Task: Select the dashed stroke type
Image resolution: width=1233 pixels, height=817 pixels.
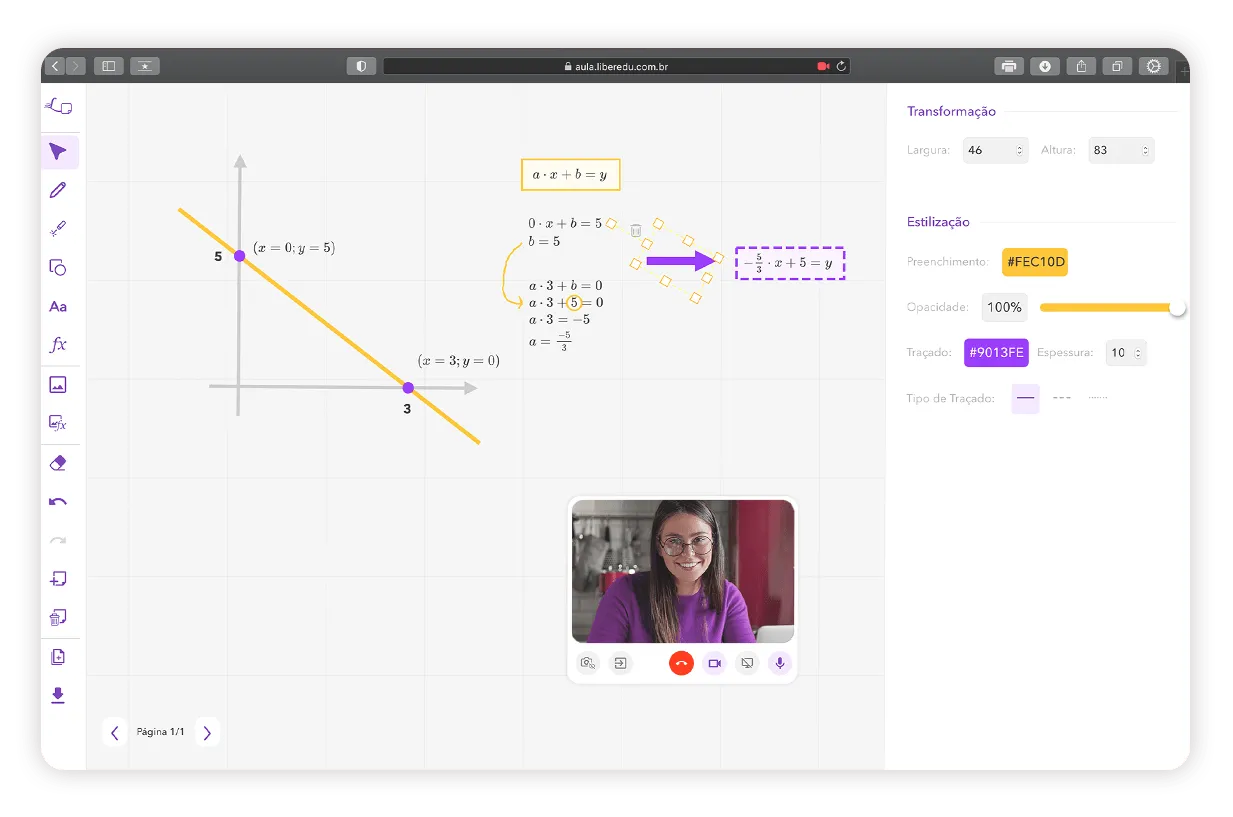Action: pos(1062,398)
